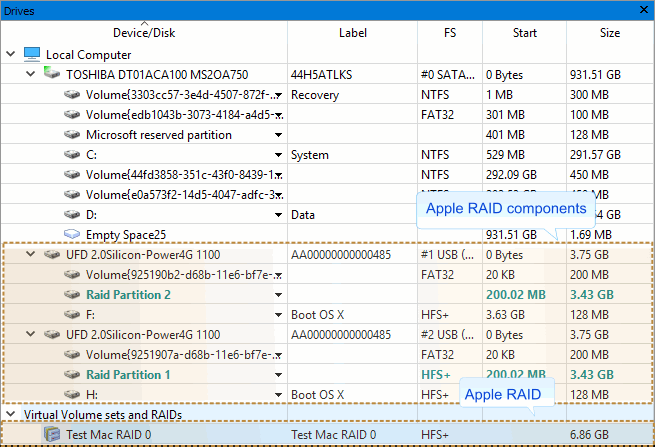Click the #2 USB Silicon-Power drive icon

pyautogui.click(x=52, y=335)
